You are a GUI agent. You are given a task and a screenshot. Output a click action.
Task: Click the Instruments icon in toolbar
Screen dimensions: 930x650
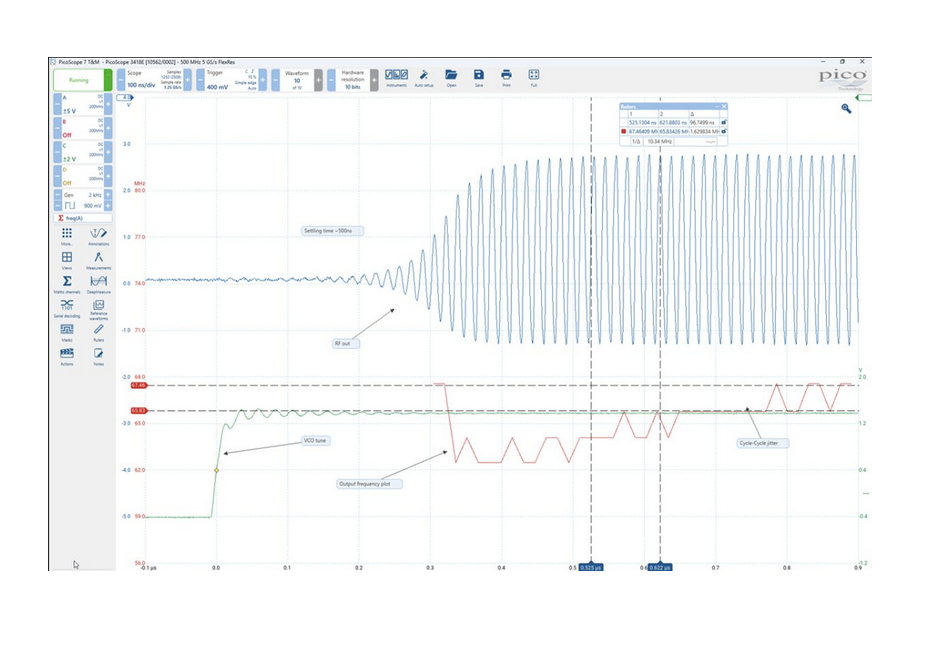(x=396, y=77)
